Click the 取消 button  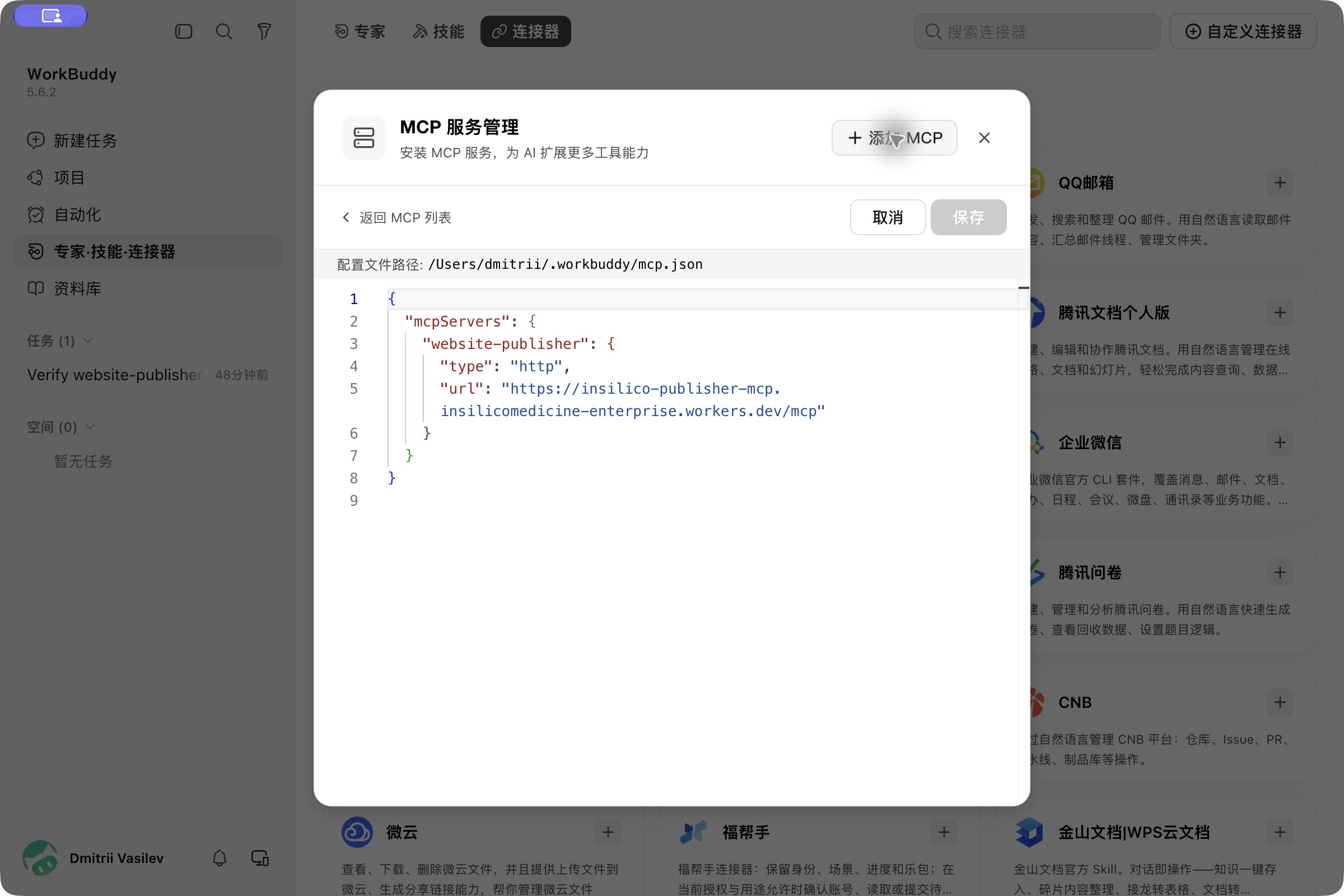coord(888,217)
